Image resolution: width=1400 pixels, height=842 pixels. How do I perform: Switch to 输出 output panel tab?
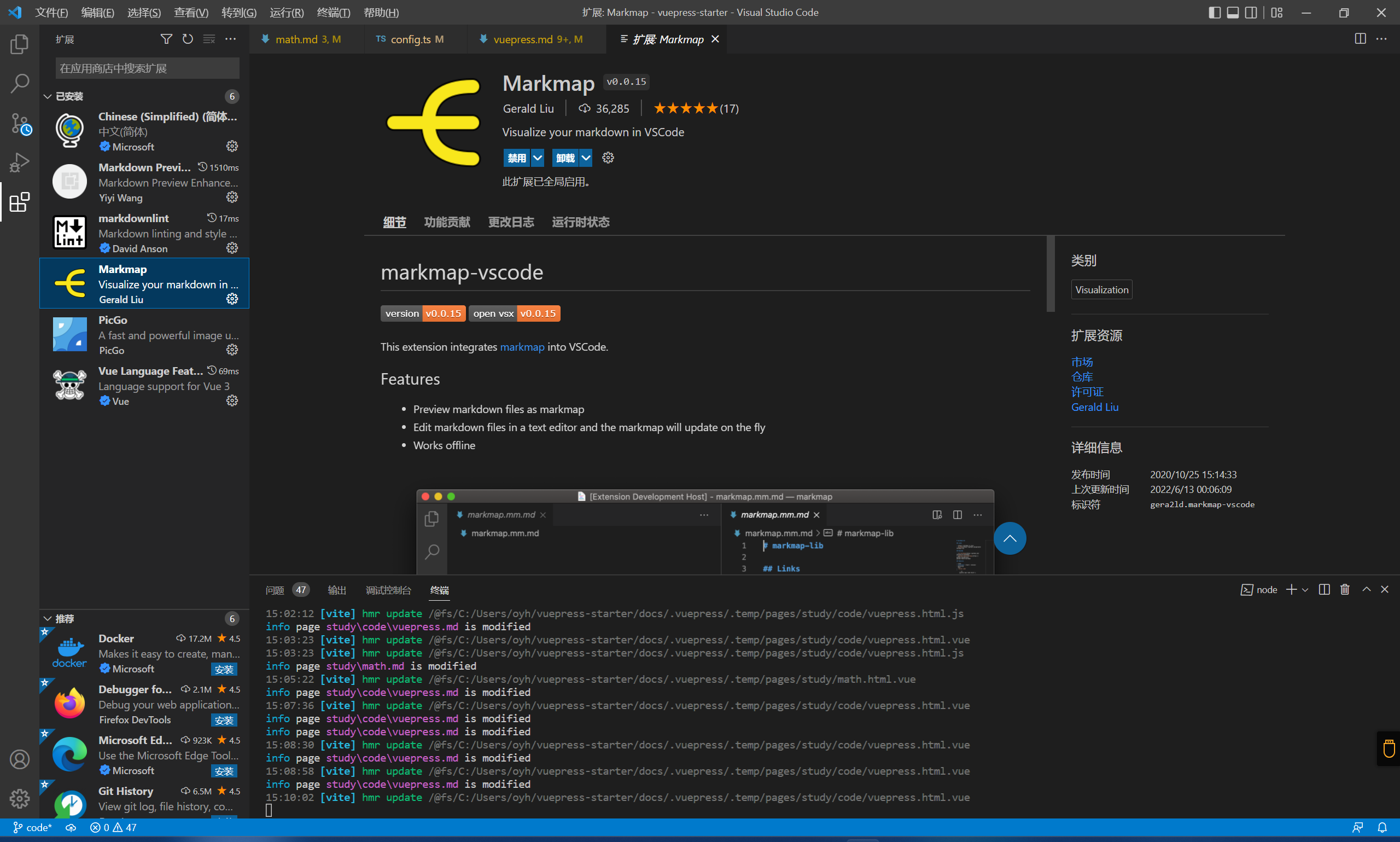(337, 590)
